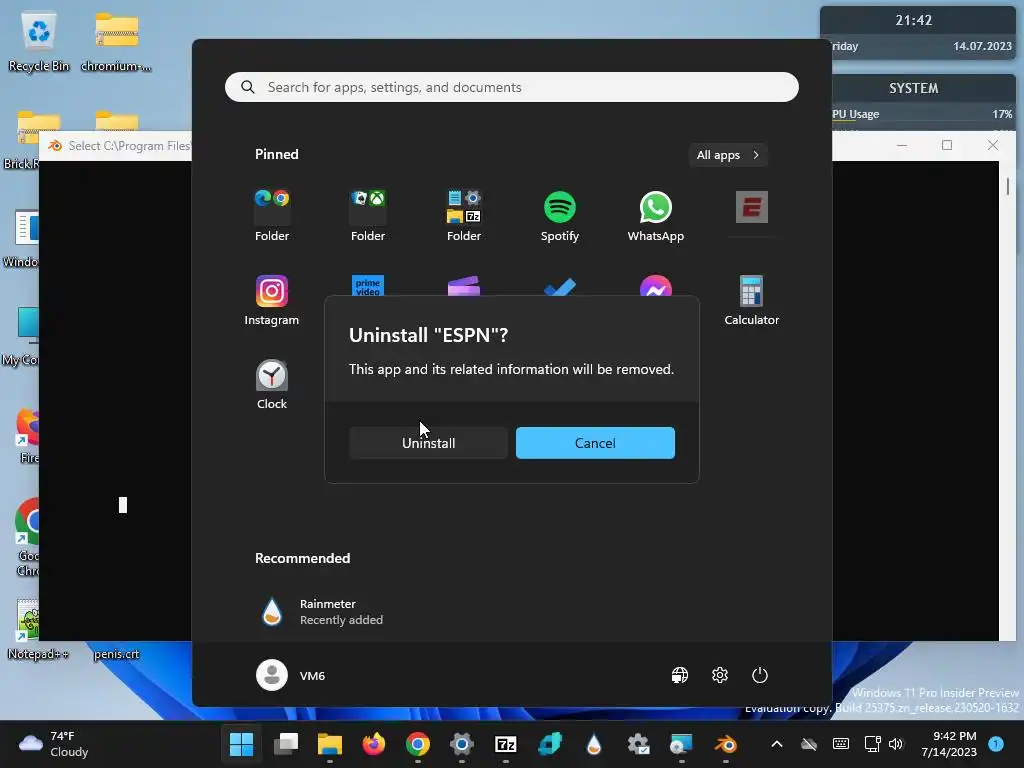Open the pinned folder containing 7-Zip
The width and height of the screenshot is (1024, 768).
tap(464, 216)
